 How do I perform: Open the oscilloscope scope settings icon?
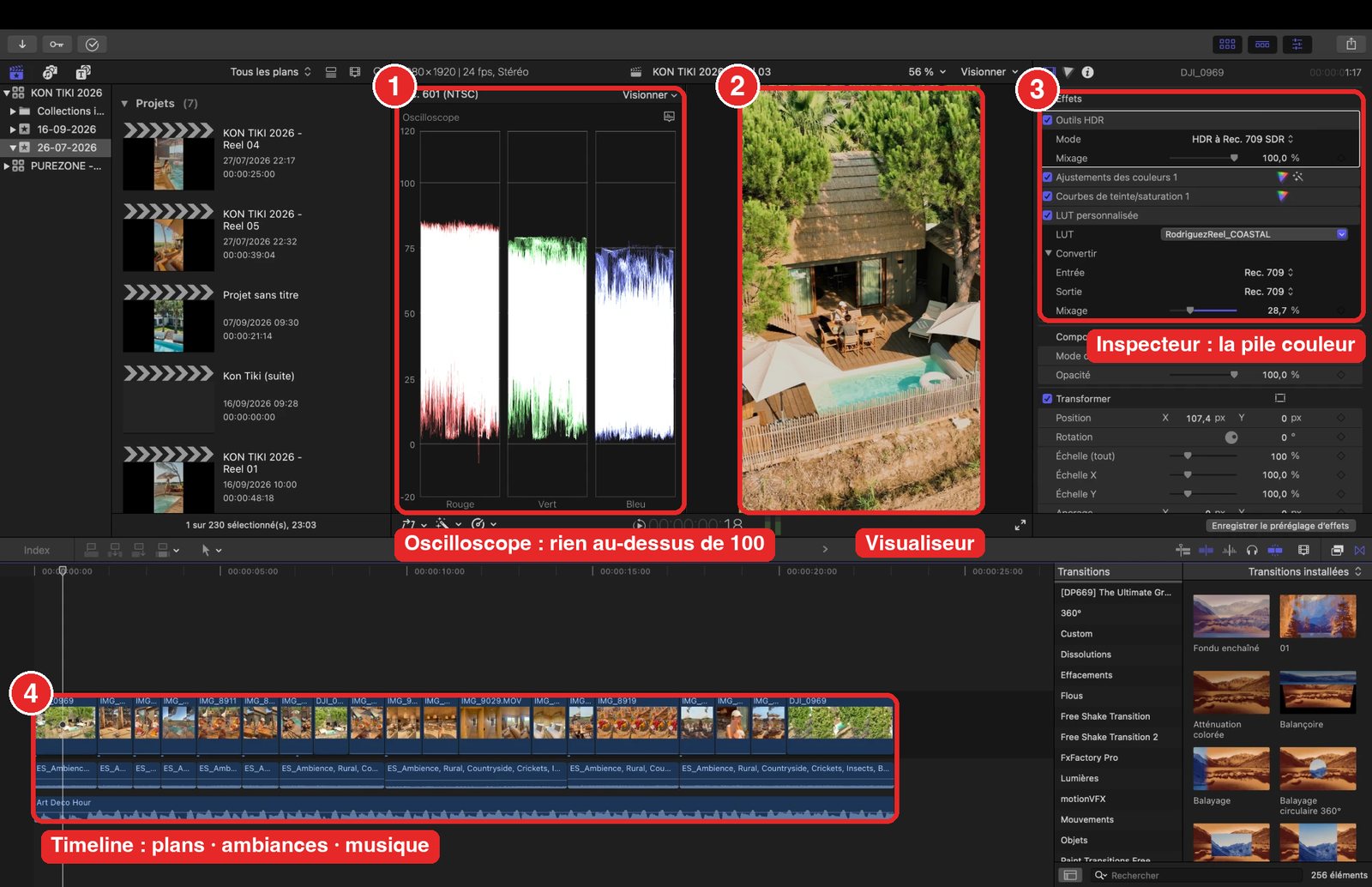point(669,117)
